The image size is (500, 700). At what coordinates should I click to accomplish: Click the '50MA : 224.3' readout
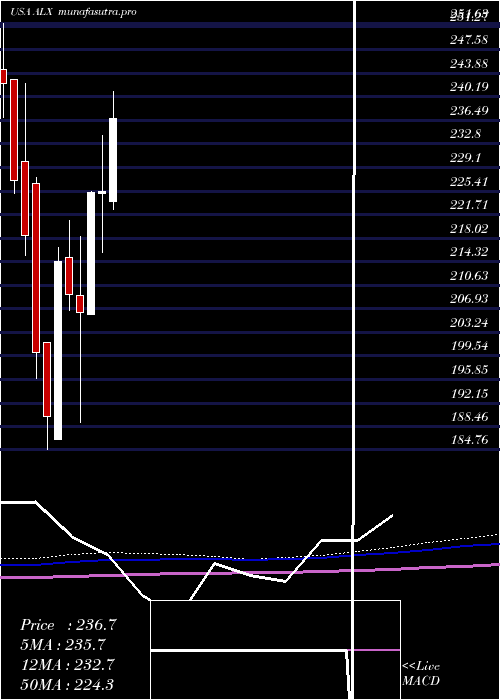point(68,685)
